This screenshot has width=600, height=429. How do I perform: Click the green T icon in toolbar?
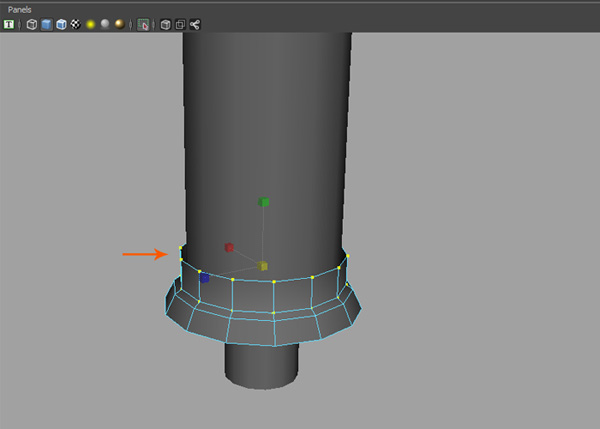point(9,23)
